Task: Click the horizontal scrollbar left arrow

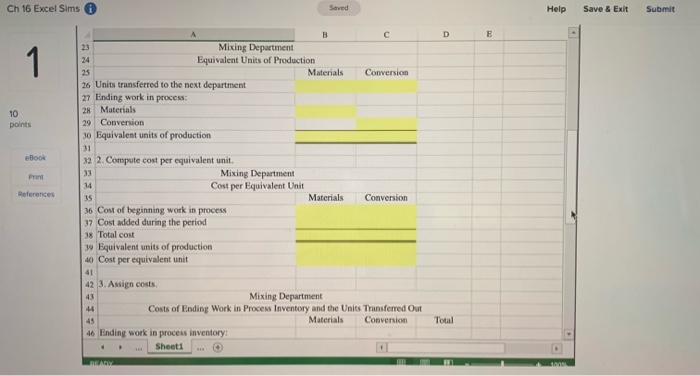Action: [x=382, y=347]
